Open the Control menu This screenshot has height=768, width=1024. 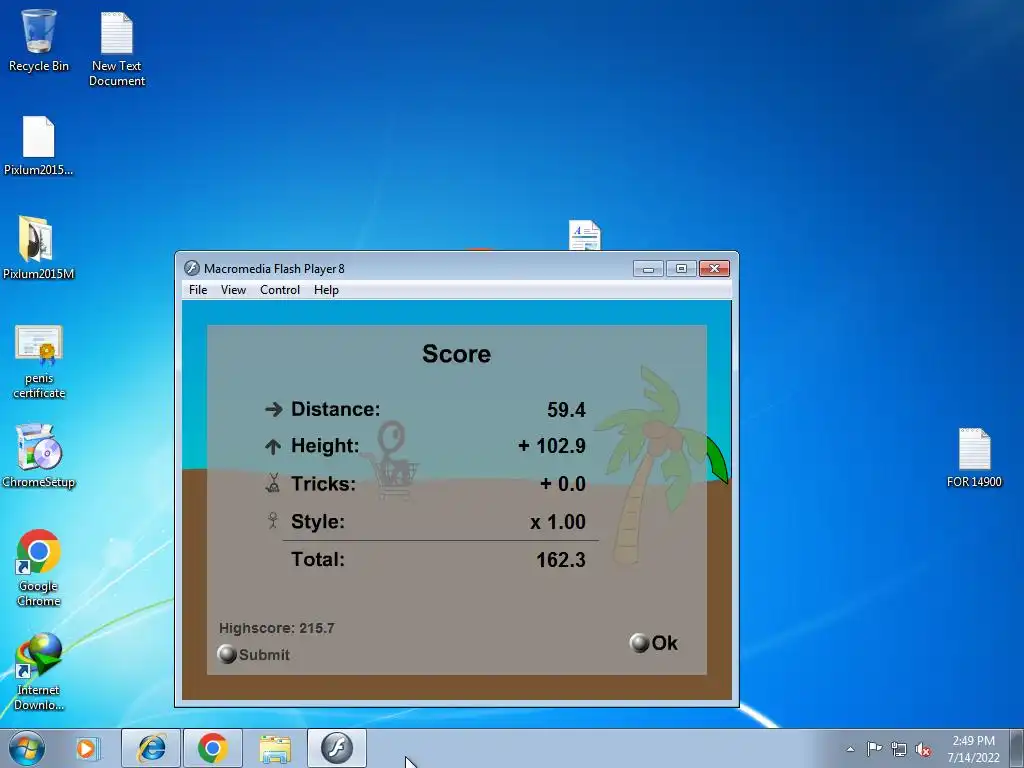tap(280, 290)
